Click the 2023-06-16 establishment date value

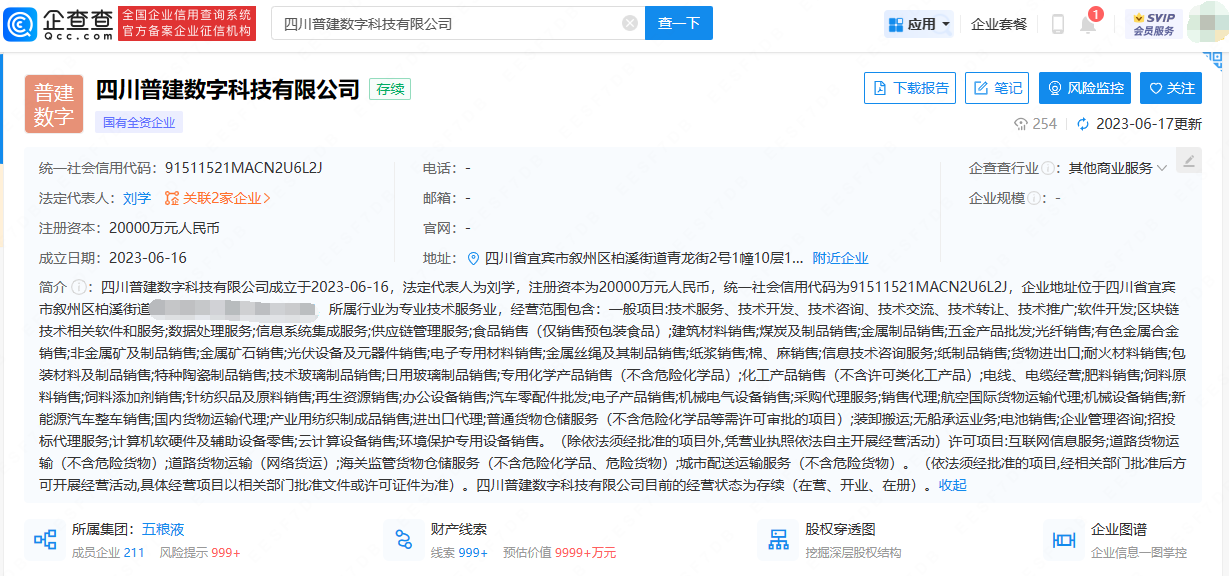click(148, 258)
